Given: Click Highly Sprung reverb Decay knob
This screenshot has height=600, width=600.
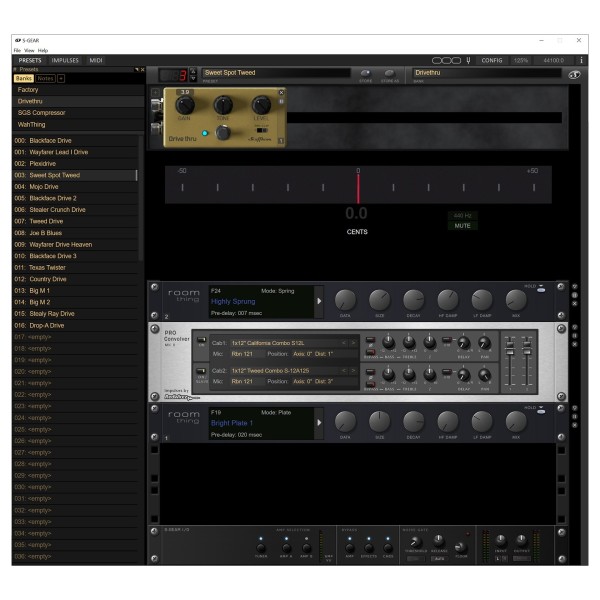Looking at the screenshot, I should 414,300.
